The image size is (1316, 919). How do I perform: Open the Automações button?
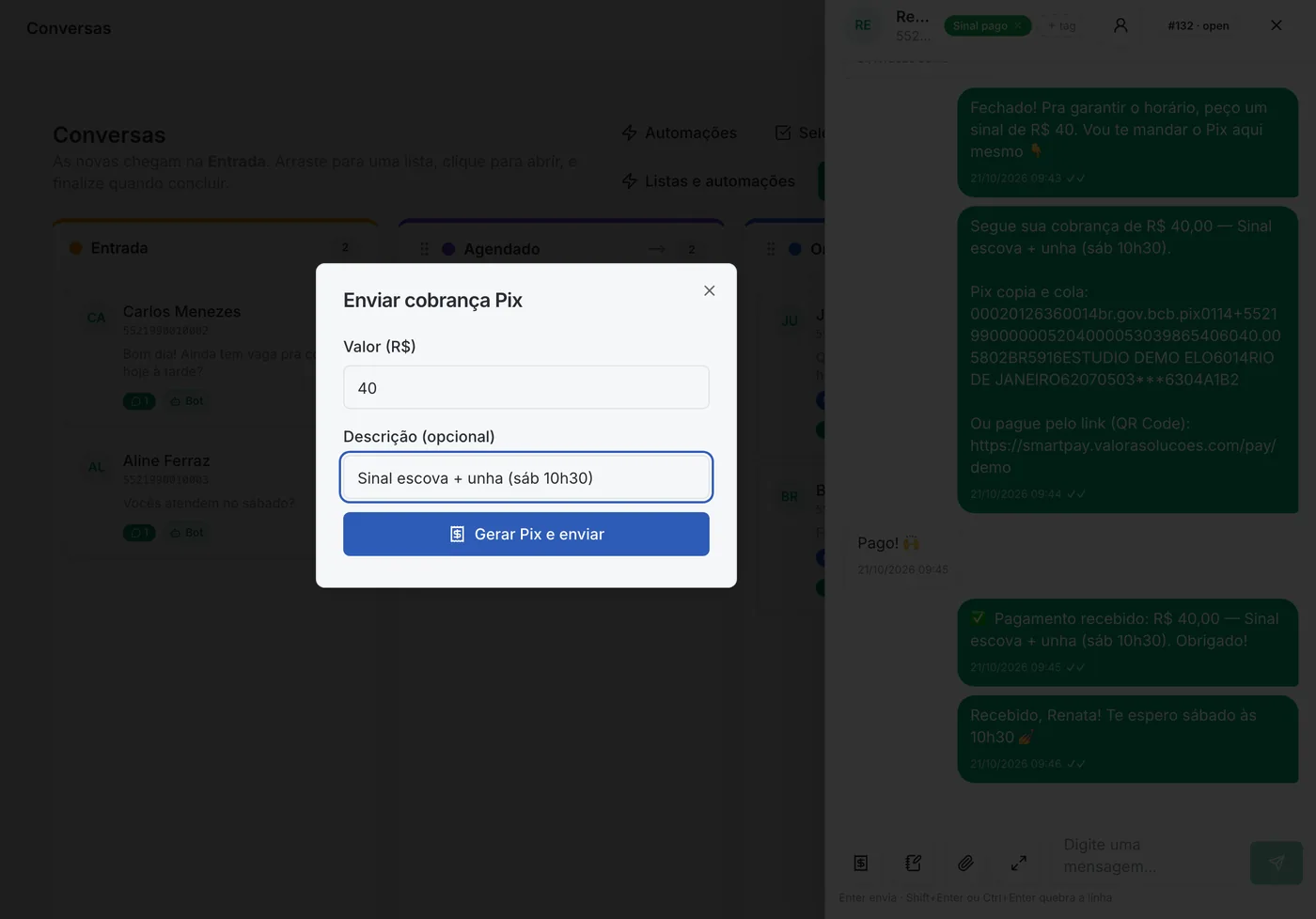pyautogui.click(x=679, y=132)
